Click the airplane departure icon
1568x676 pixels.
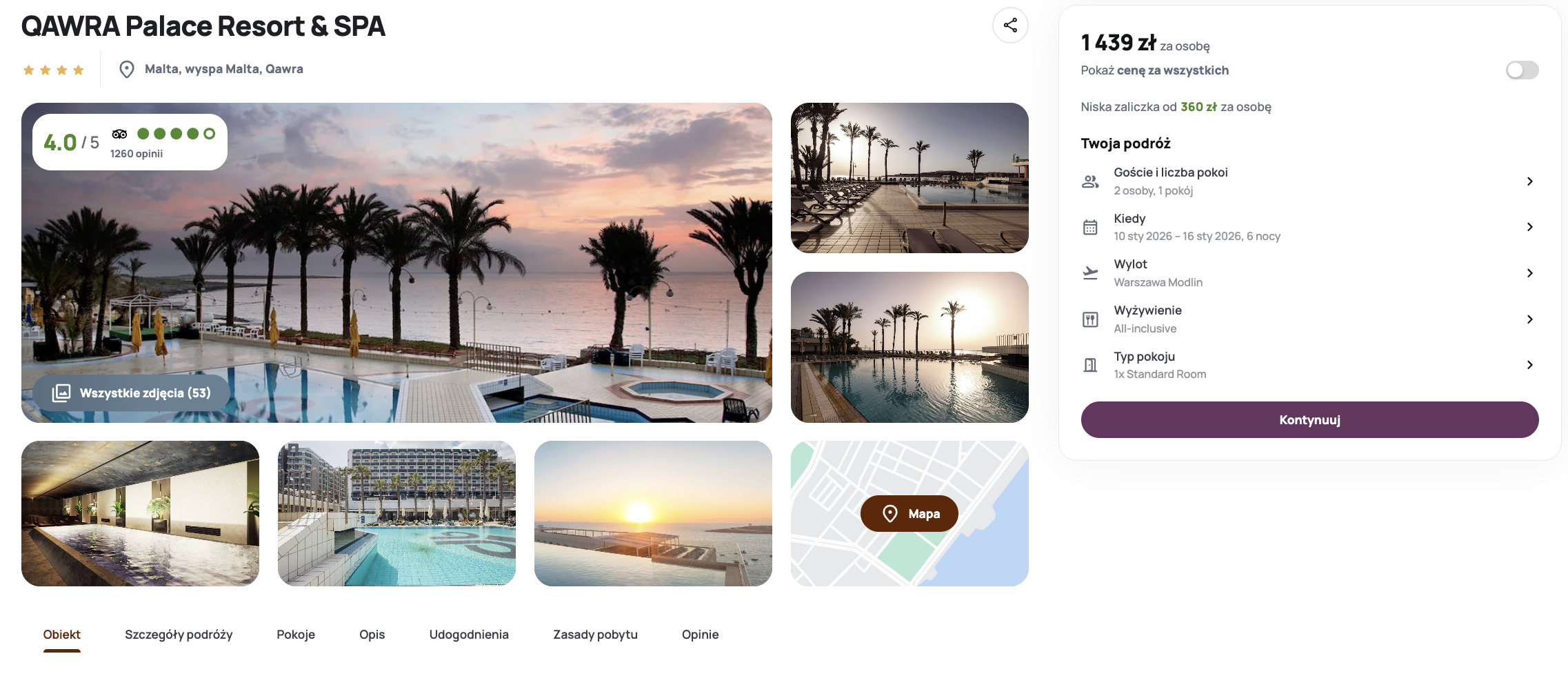(x=1090, y=273)
